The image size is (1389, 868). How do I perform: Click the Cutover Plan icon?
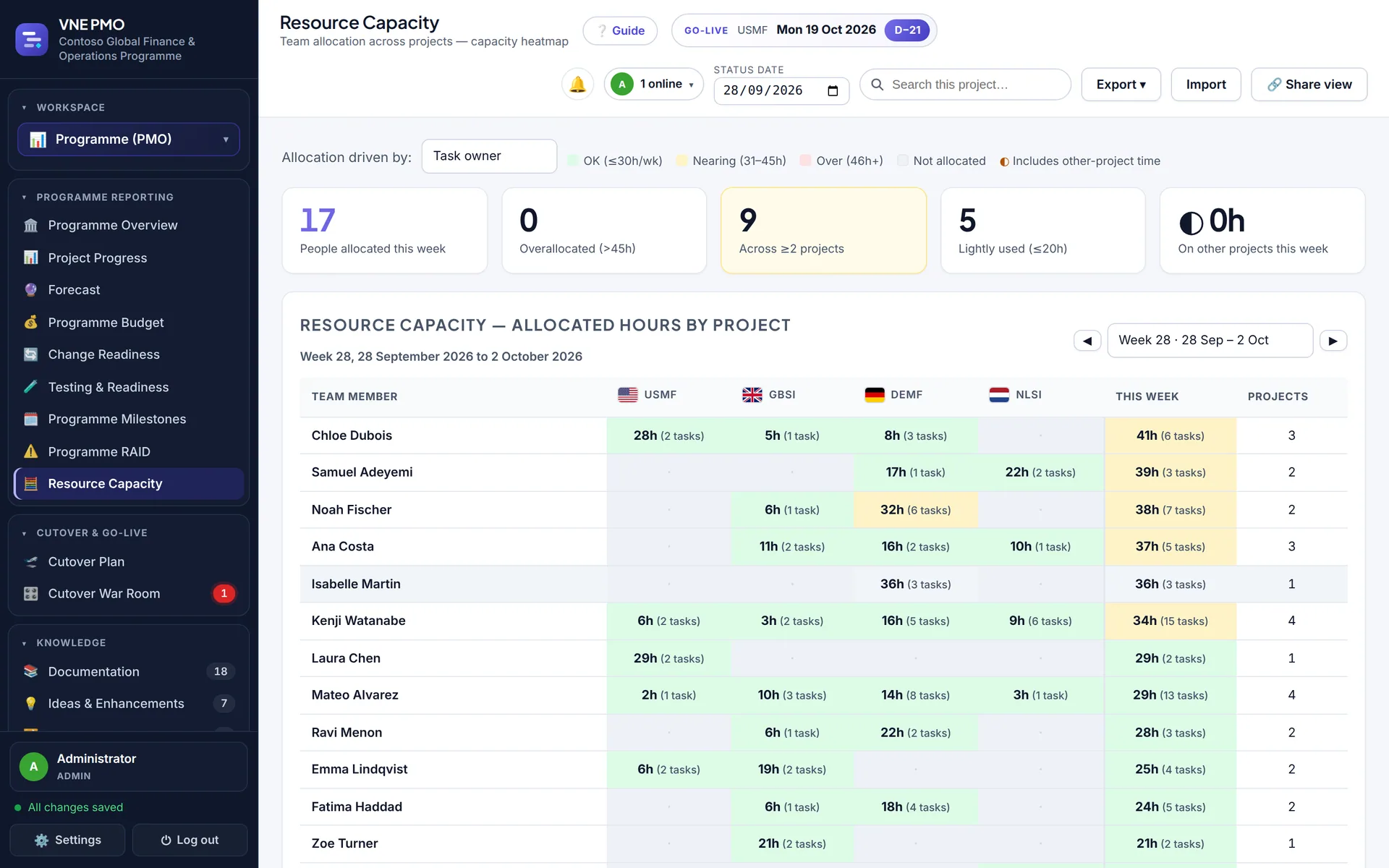pyautogui.click(x=30, y=562)
